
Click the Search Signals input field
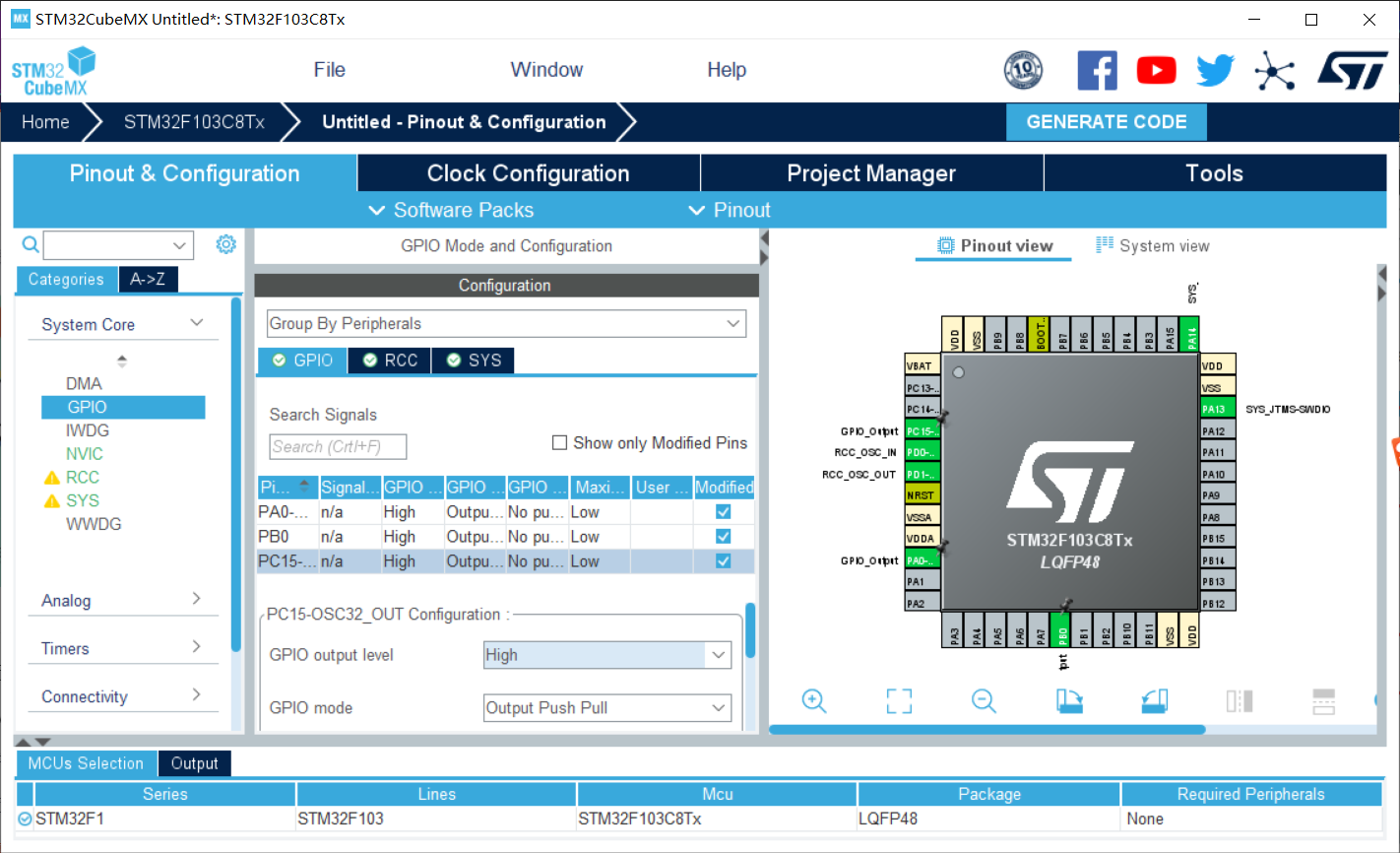[338, 446]
